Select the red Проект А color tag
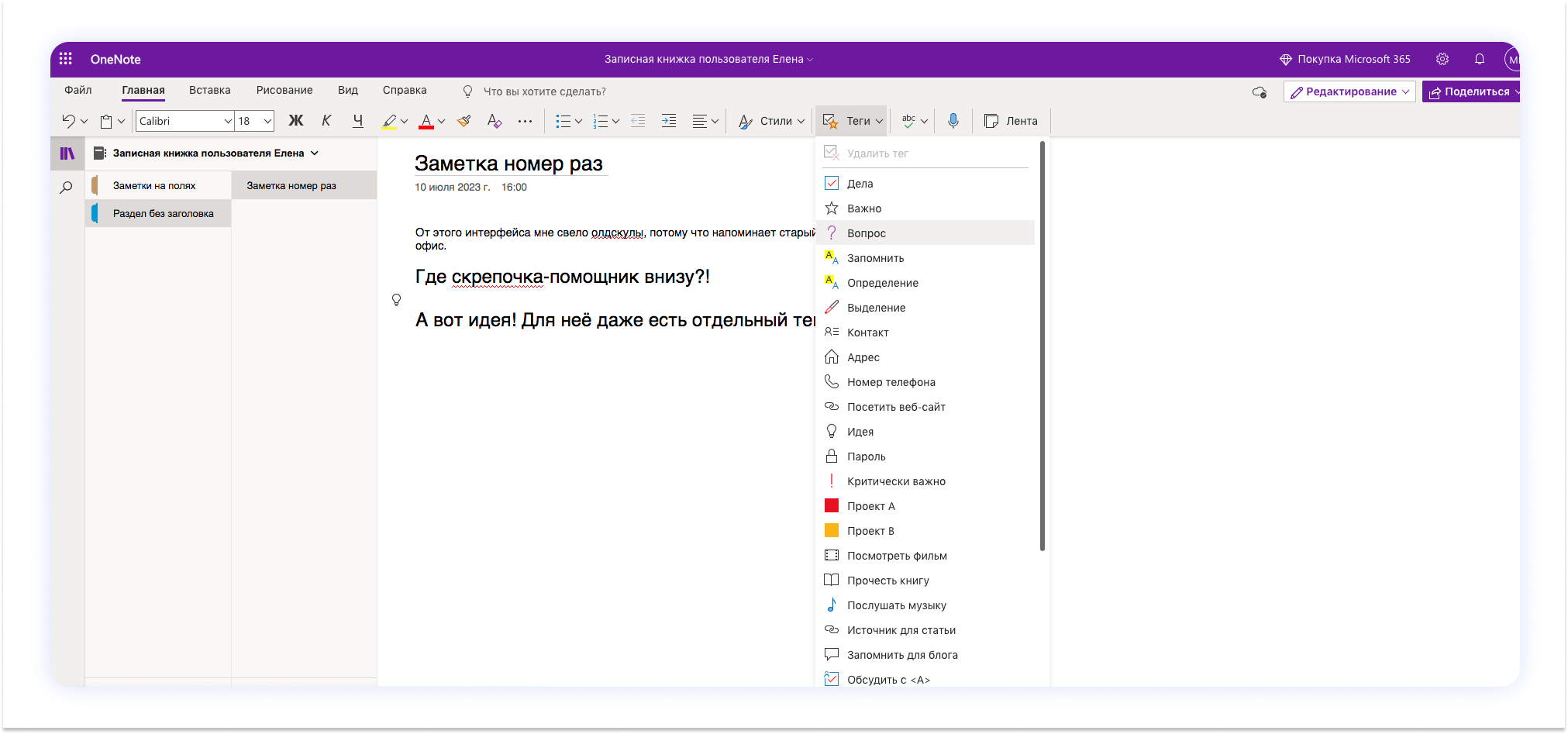This screenshot has height=734, width=1568. click(871, 505)
